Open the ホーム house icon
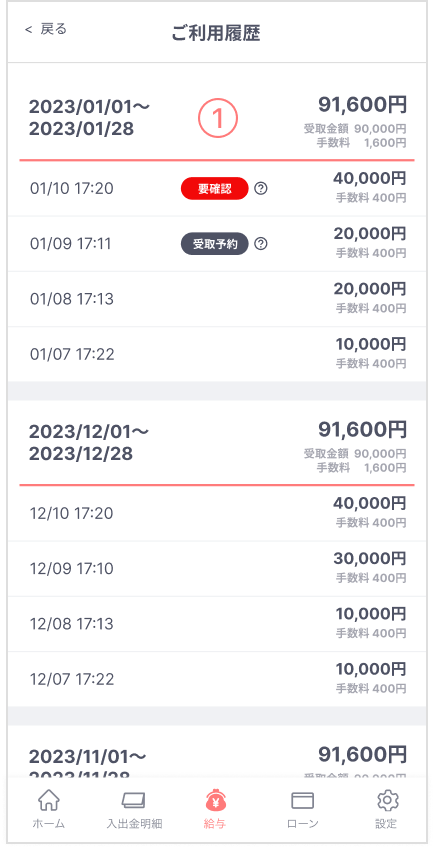This screenshot has height=848, width=433. pyautogui.click(x=49, y=801)
